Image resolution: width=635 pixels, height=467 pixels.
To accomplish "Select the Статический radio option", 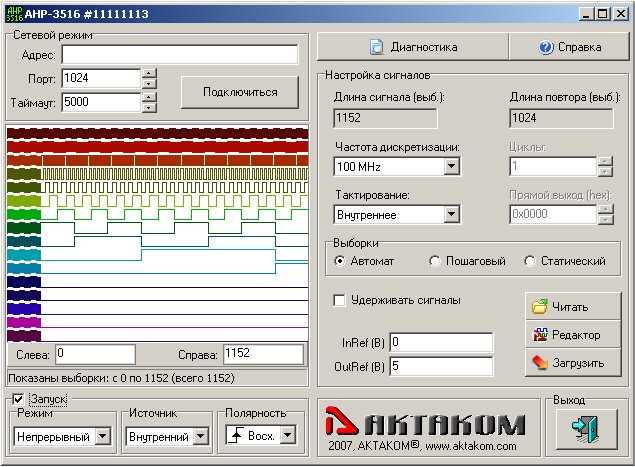I will 530,261.
